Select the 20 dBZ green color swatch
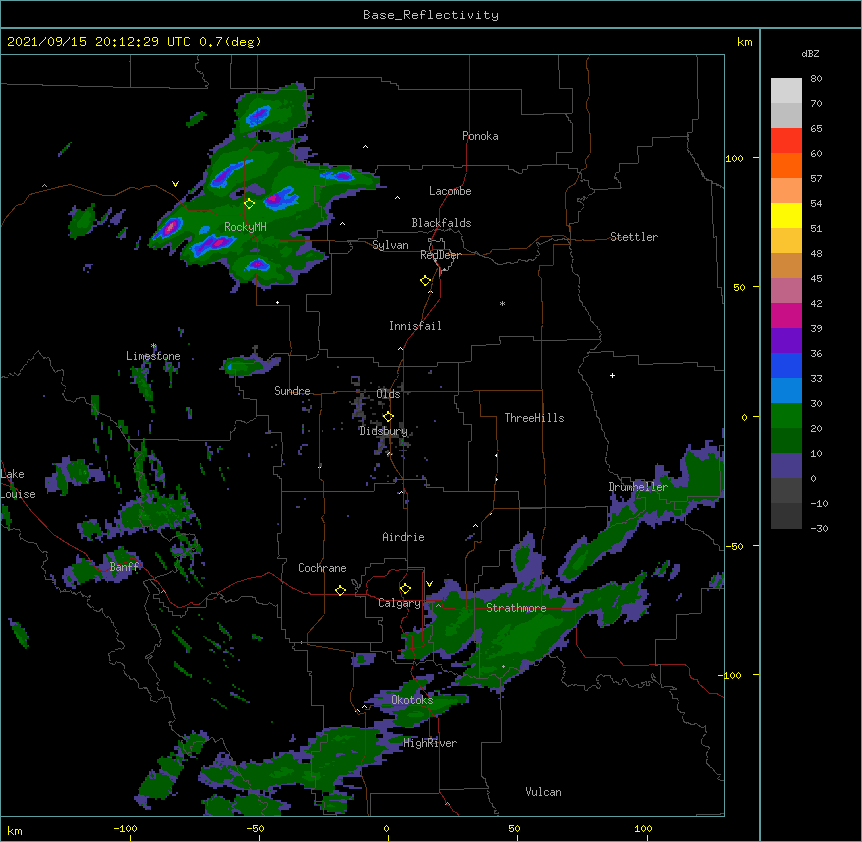This screenshot has width=862, height=842. coord(786,440)
